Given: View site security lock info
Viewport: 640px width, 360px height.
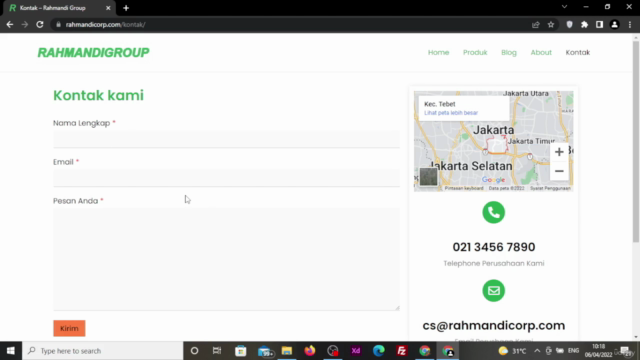Looking at the screenshot, I should tap(58, 24).
